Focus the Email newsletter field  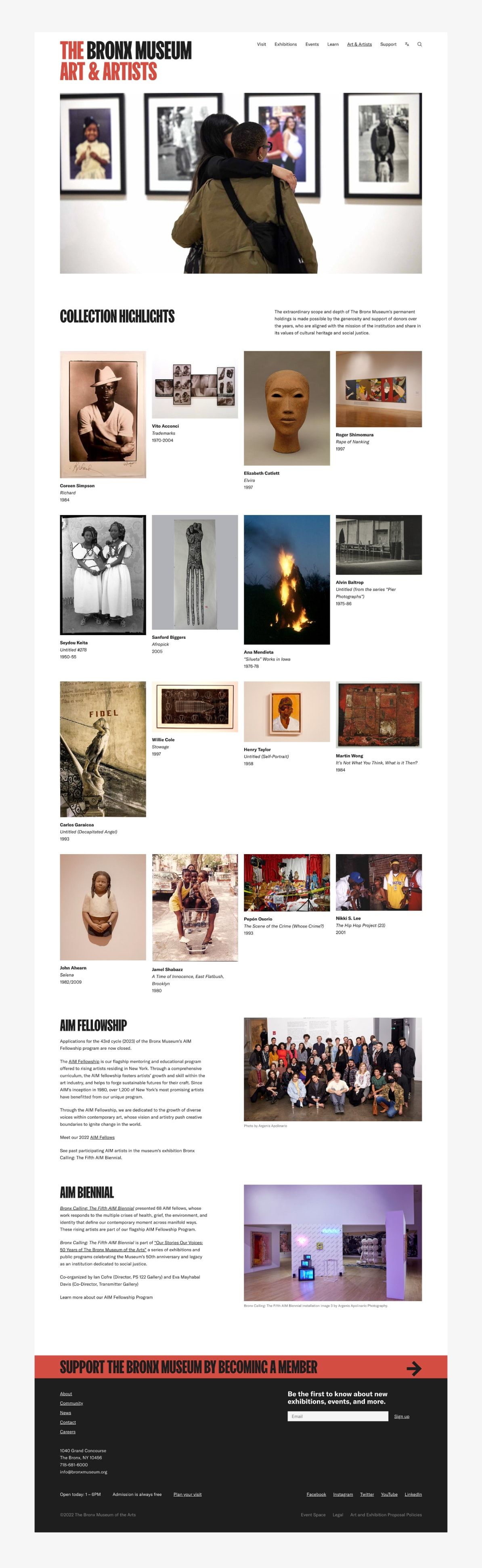click(x=337, y=1416)
